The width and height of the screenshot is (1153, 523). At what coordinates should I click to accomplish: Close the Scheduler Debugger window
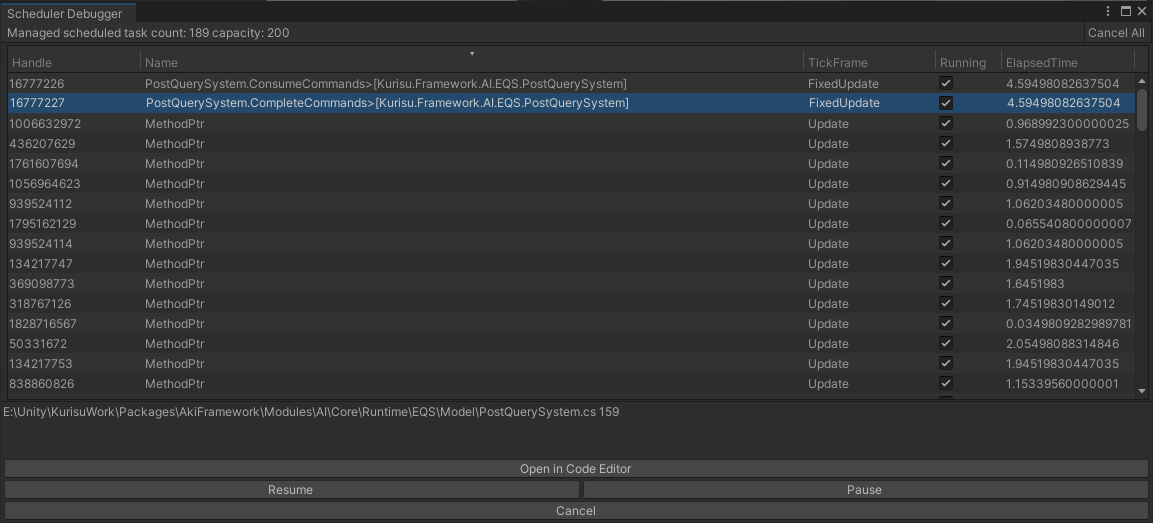(1142, 11)
